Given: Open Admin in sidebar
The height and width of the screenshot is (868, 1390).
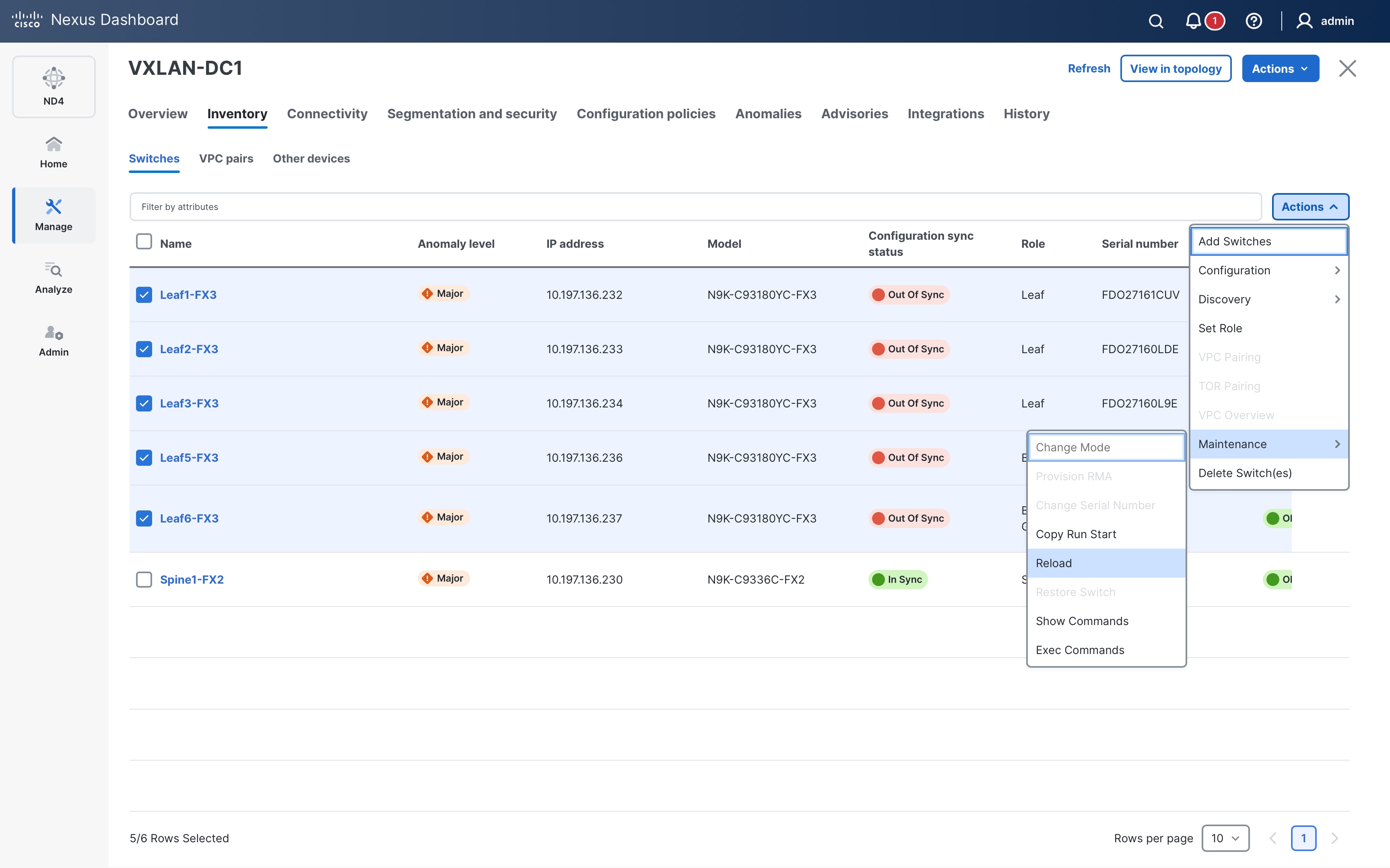Looking at the screenshot, I should 54,341.
